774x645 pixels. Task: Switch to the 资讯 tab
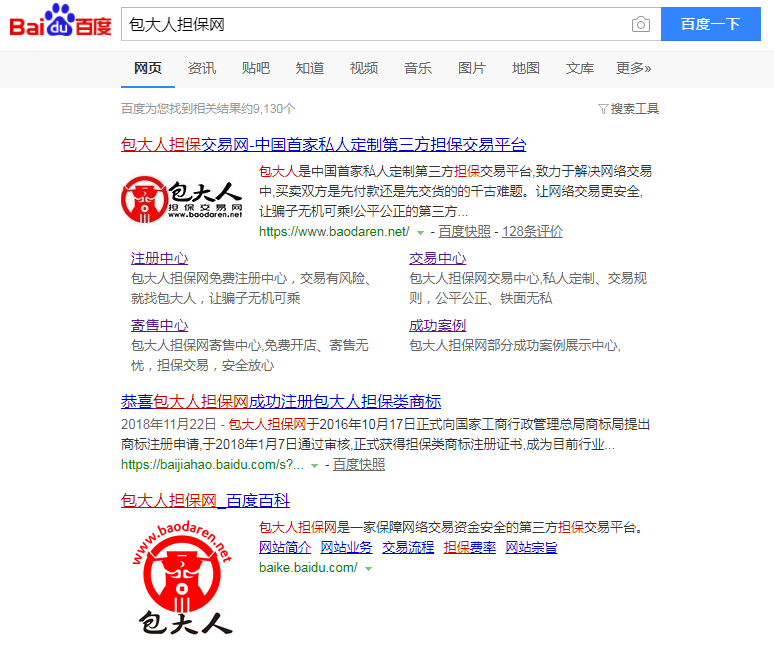[201, 68]
